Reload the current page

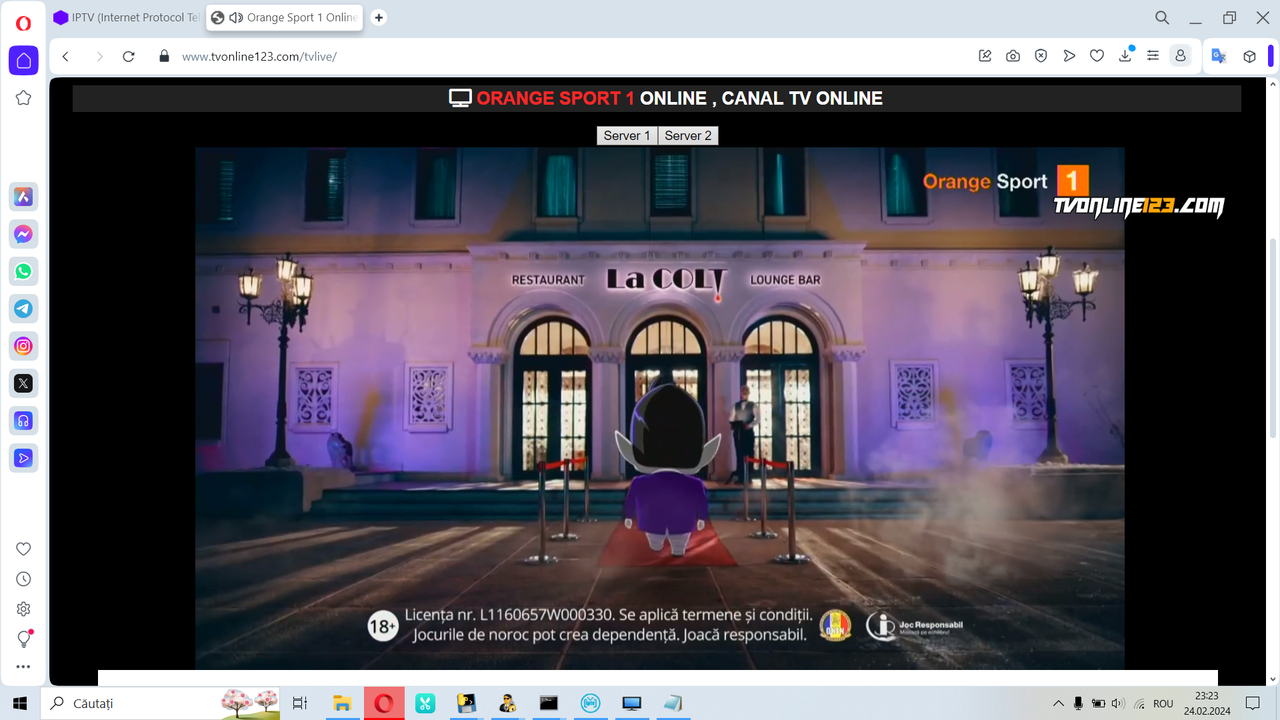tap(129, 56)
